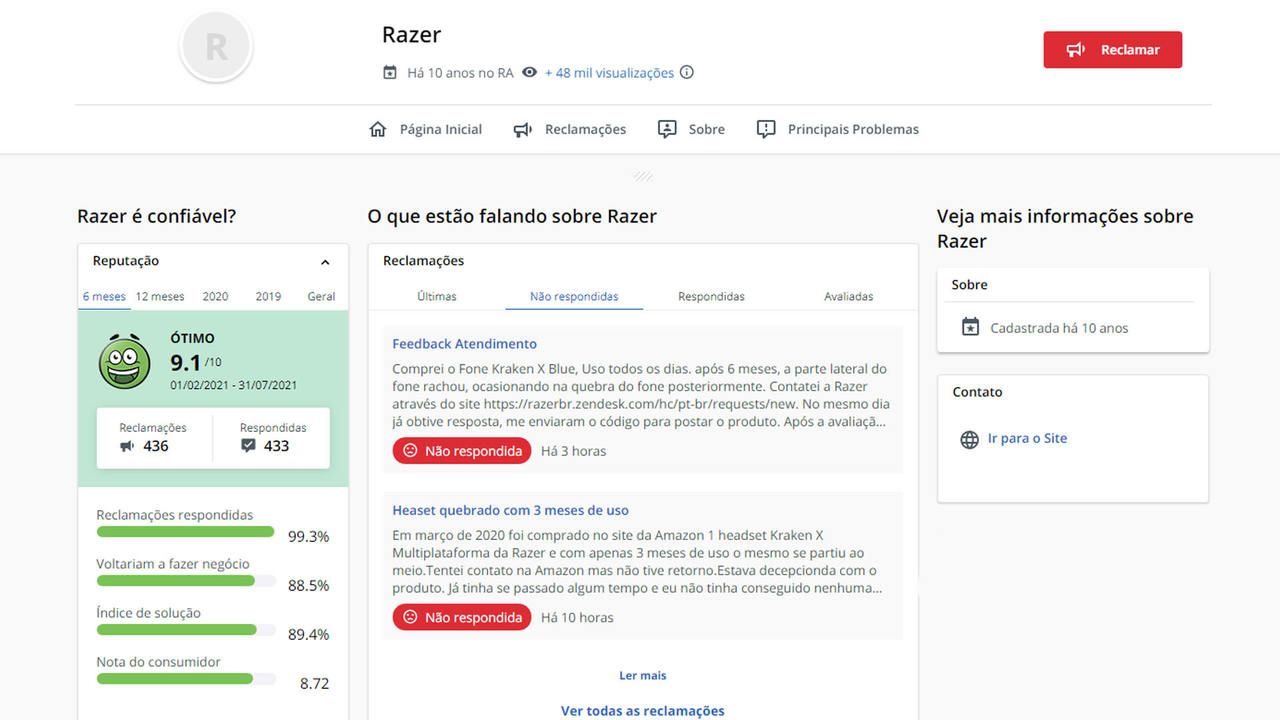Click 'Não respondida' badge from 10 hours ago

point(462,617)
